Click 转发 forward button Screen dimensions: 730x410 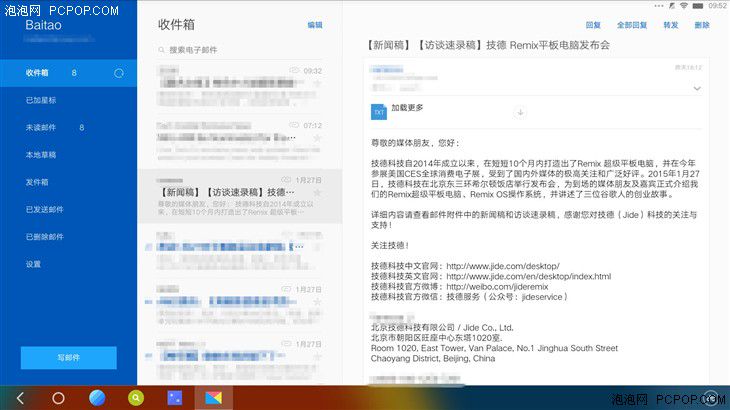click(670, 25)
